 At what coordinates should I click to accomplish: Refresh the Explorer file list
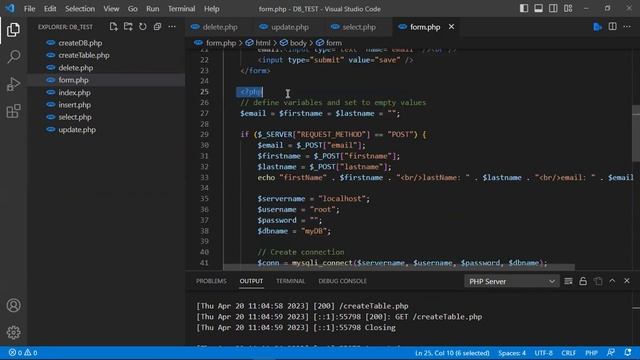pos(143,27)
